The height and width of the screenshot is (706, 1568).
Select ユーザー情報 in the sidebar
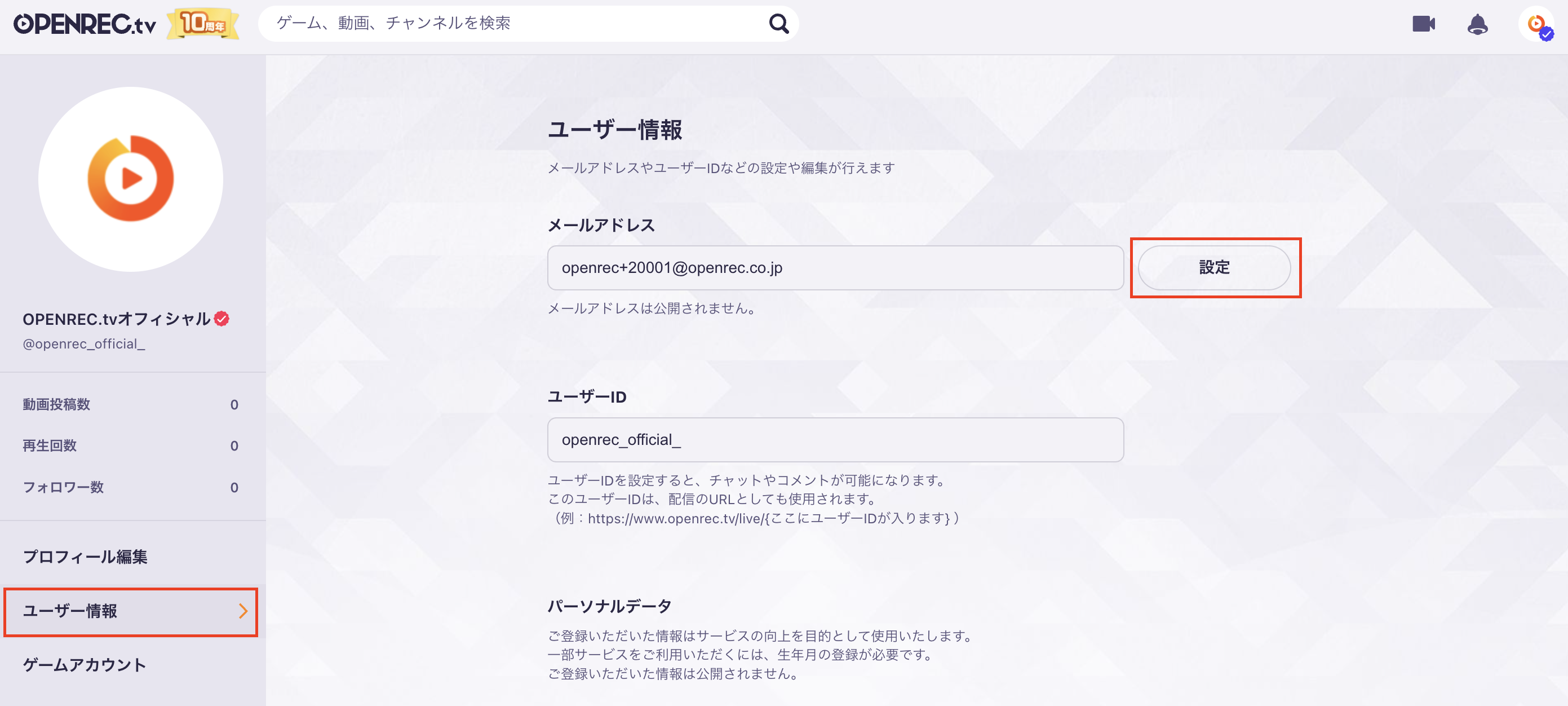click(131, 611)
